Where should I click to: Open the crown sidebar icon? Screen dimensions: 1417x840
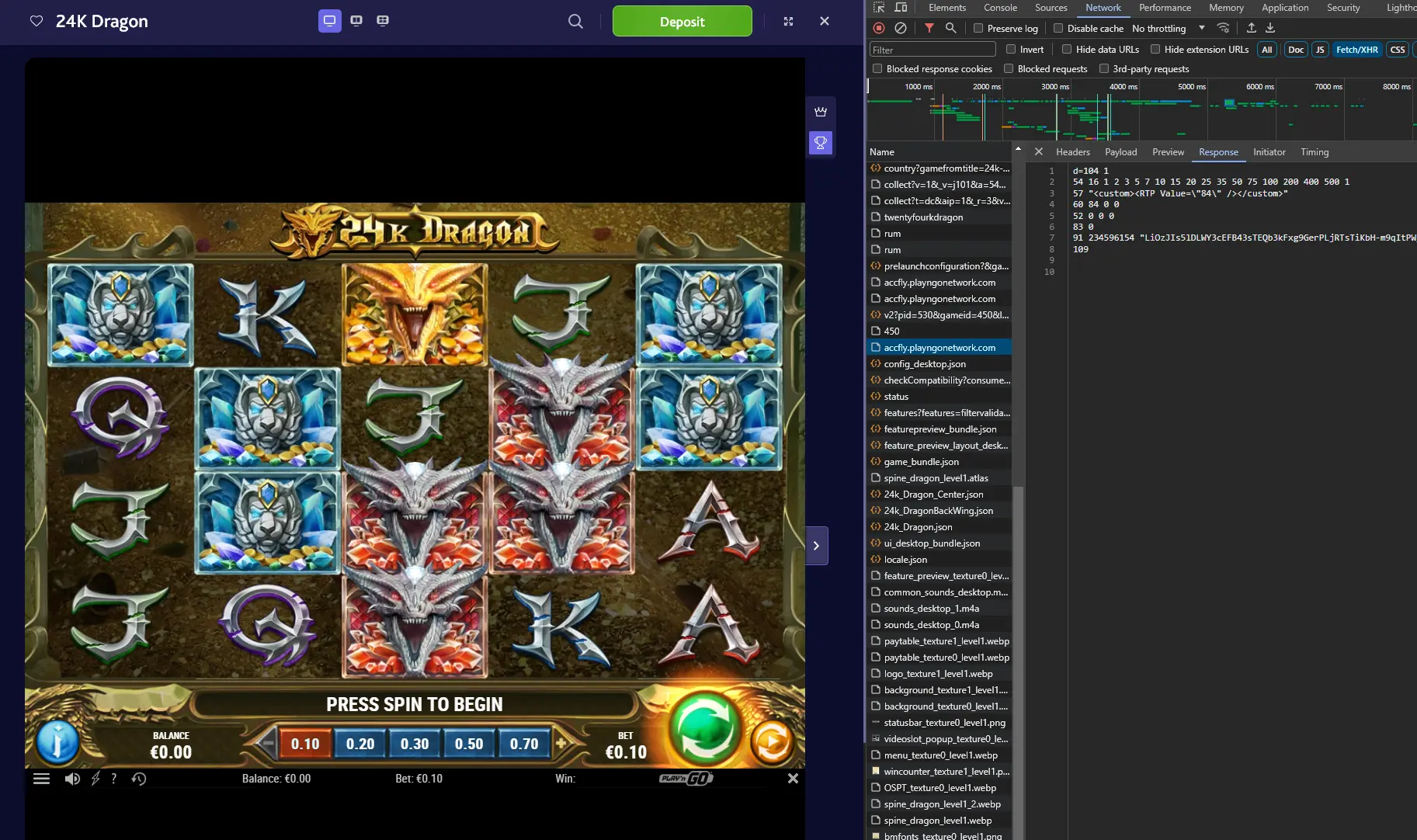tap(821, 112)
